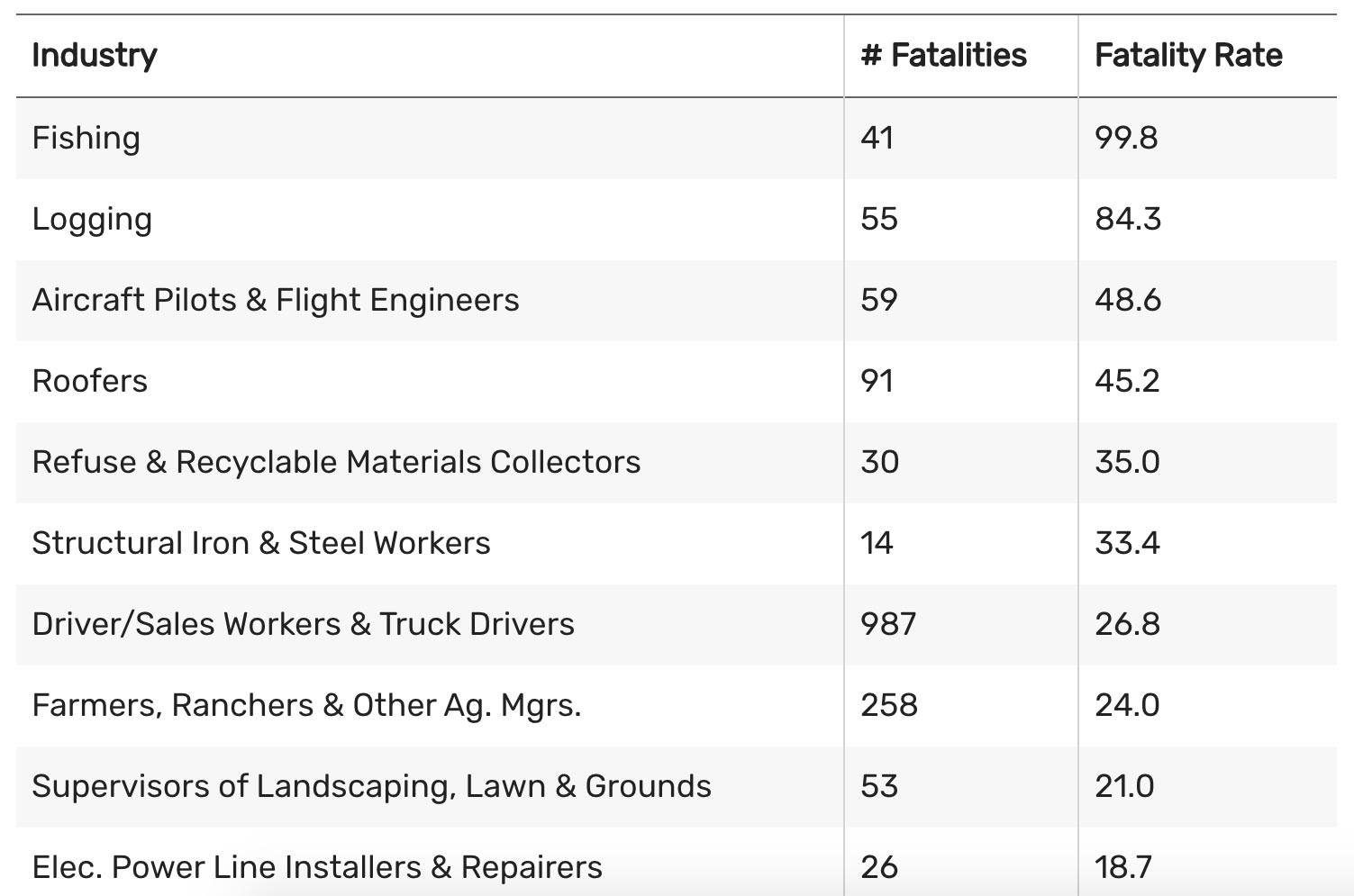The height and width of the screenshot is (896, 1354).
Task: Click Logging's fatality rate of 84.3
Action: coord(1128,219)
